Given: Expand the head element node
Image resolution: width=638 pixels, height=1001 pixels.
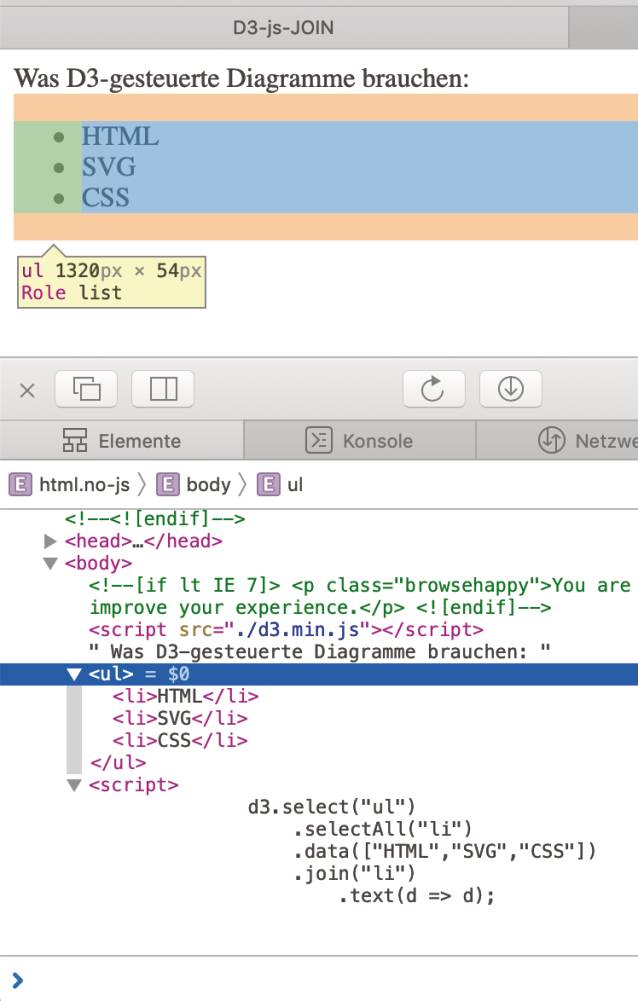Looking at the screenshot, I should coord(50,541).
